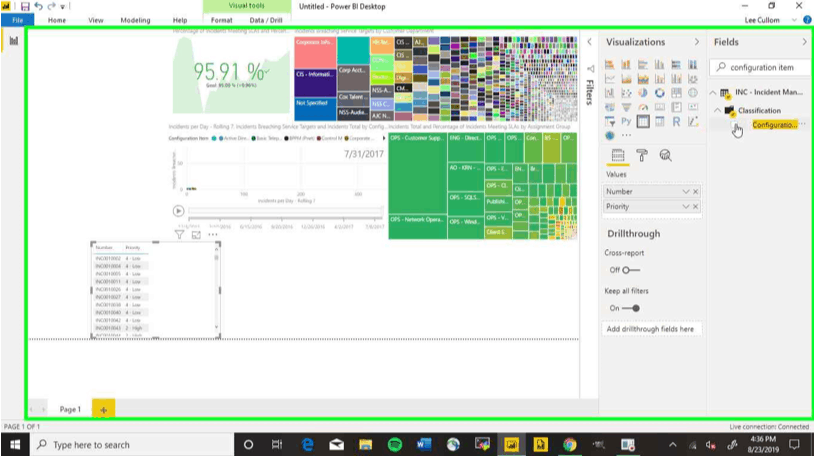Select the map visual icon

click(x=693, y=93)
